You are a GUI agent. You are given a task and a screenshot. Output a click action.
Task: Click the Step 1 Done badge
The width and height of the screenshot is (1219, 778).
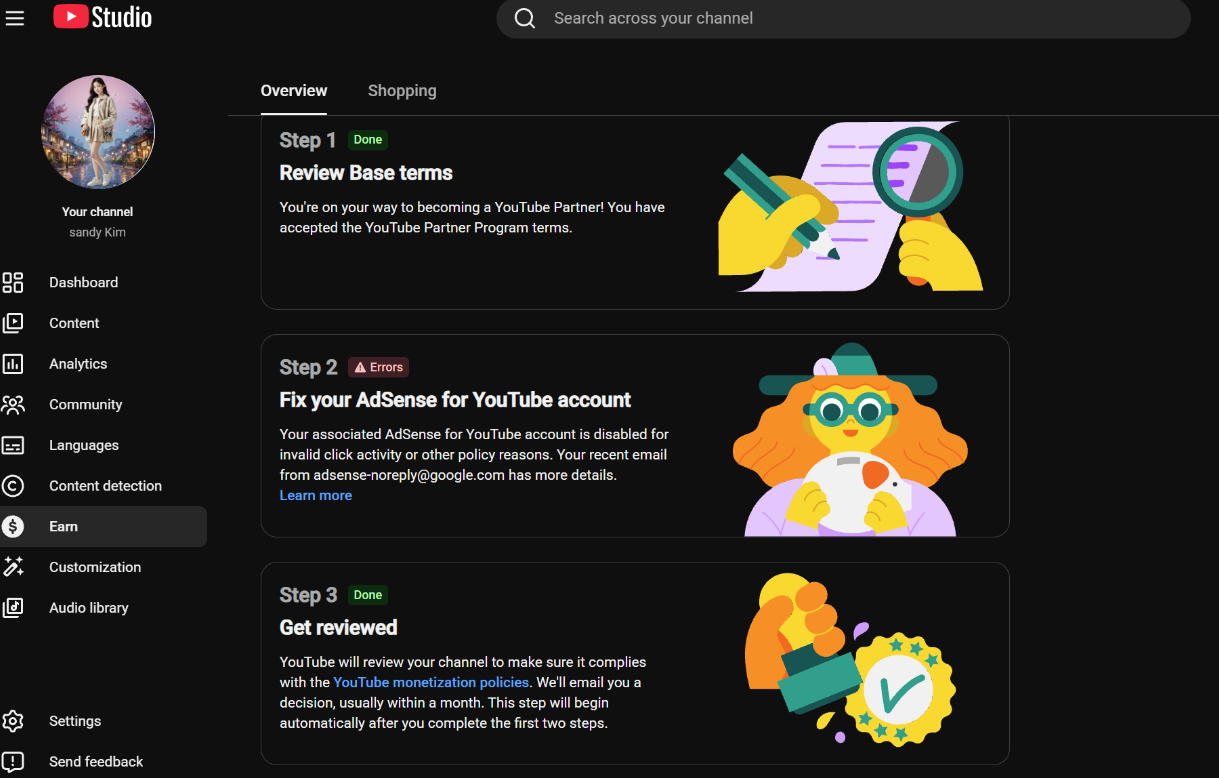point(368,140)
